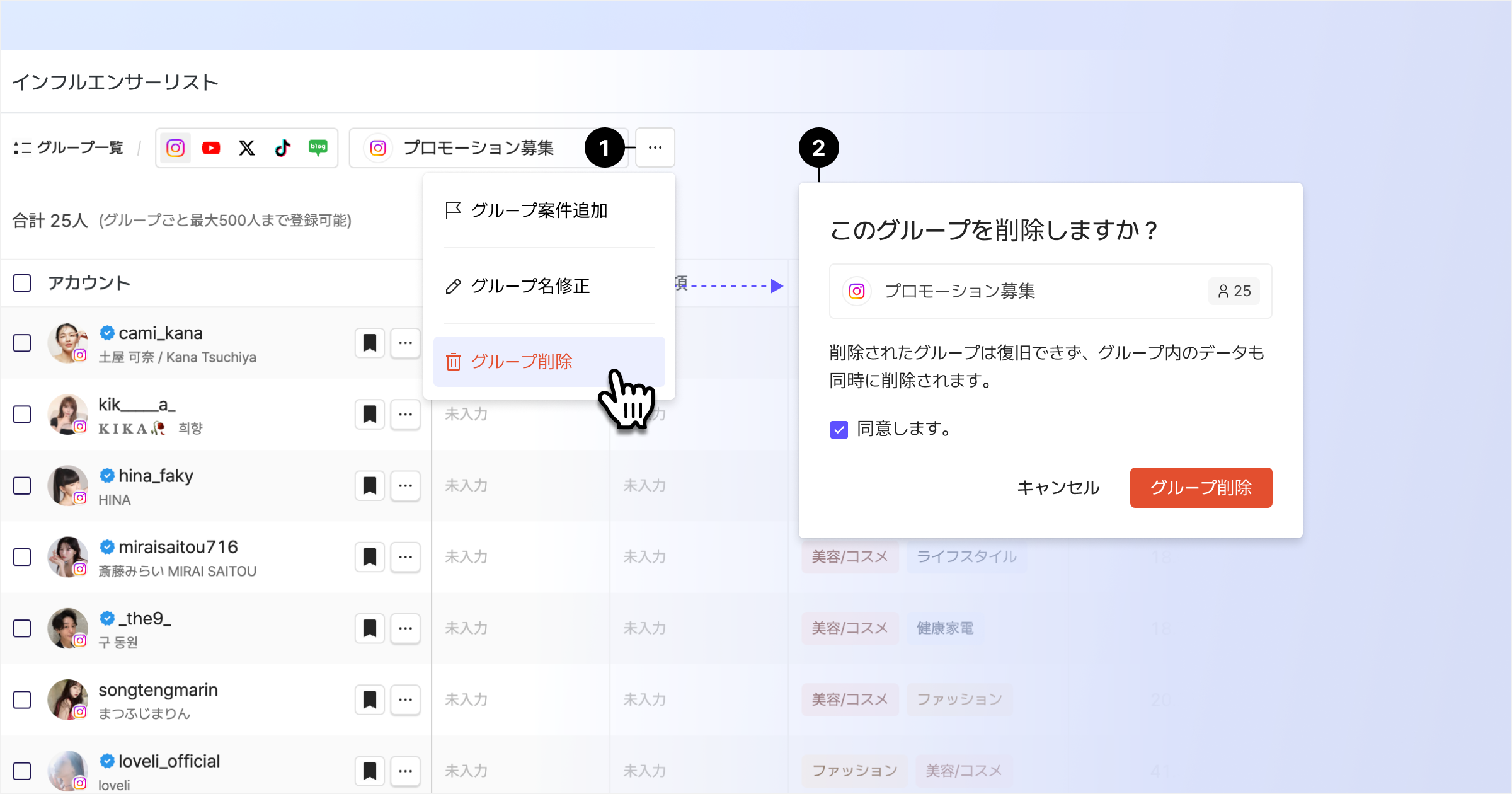Screen dimensions: 1512x794
Task: Click bookmark icon for cami_kana
Action: tap(370, 343)
